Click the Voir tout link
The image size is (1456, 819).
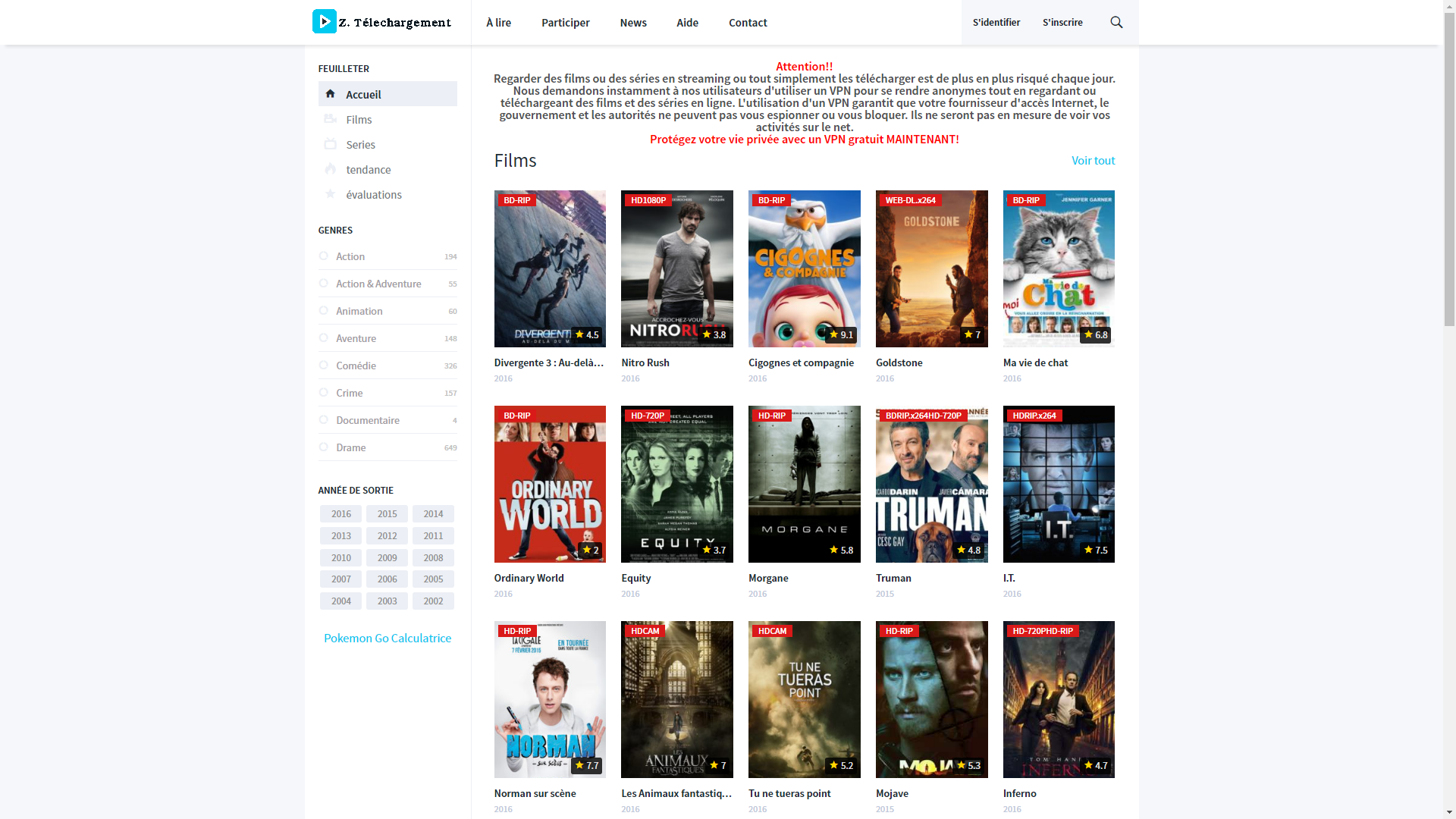click(1093, 160)
